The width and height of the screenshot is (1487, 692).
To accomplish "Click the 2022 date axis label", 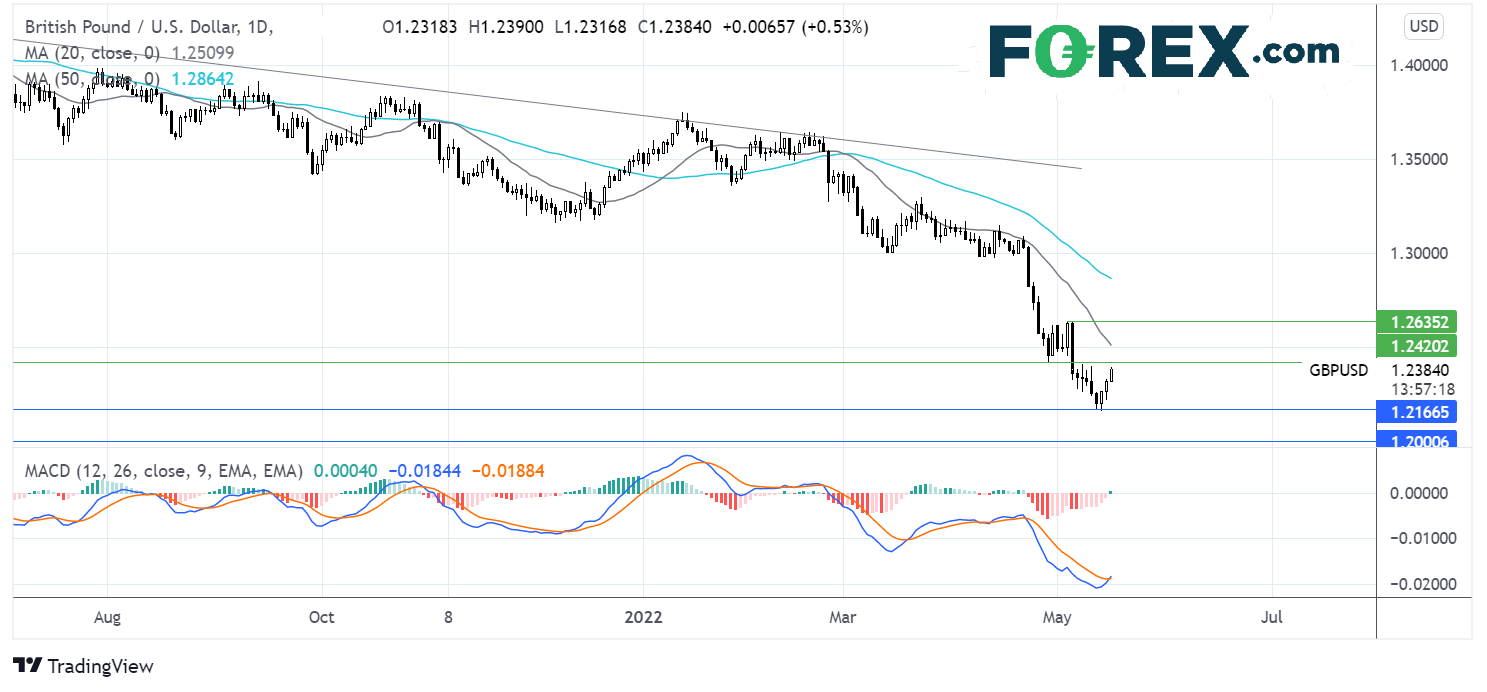I will (644, 618).
